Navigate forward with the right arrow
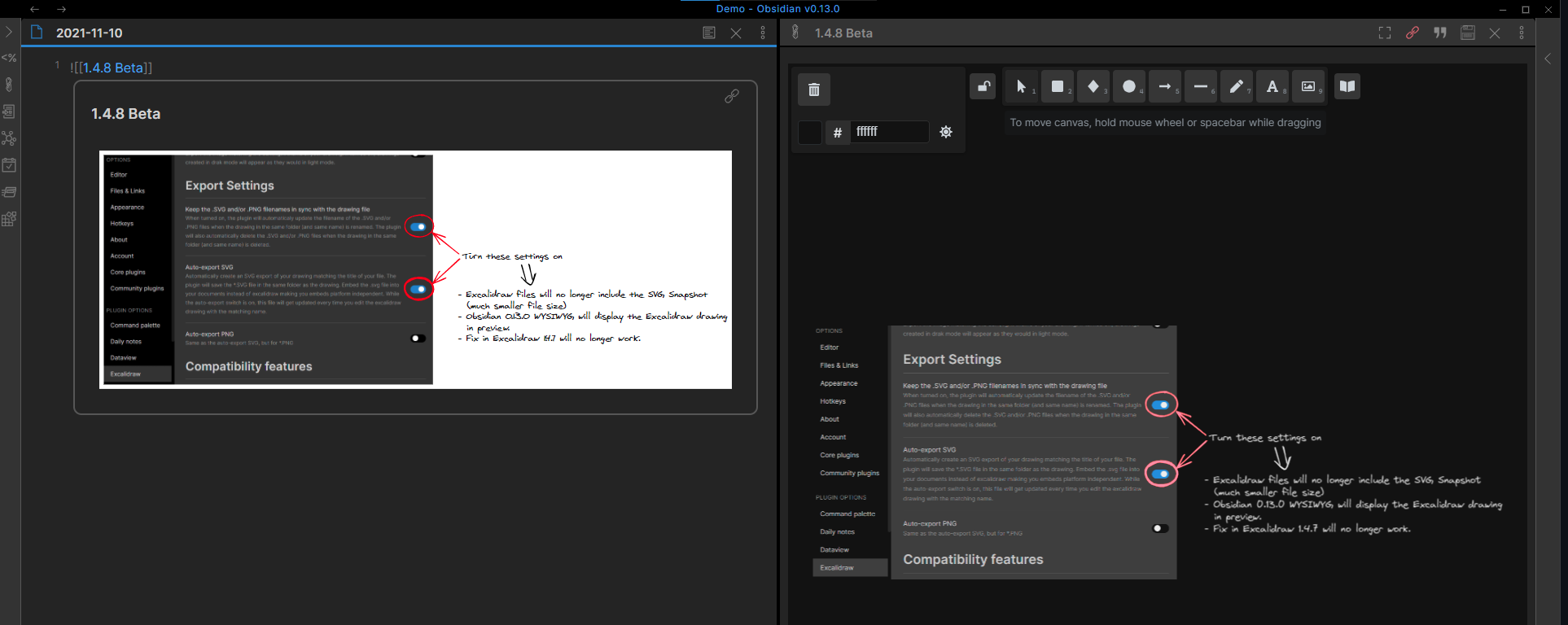 (x=62, y=9)
